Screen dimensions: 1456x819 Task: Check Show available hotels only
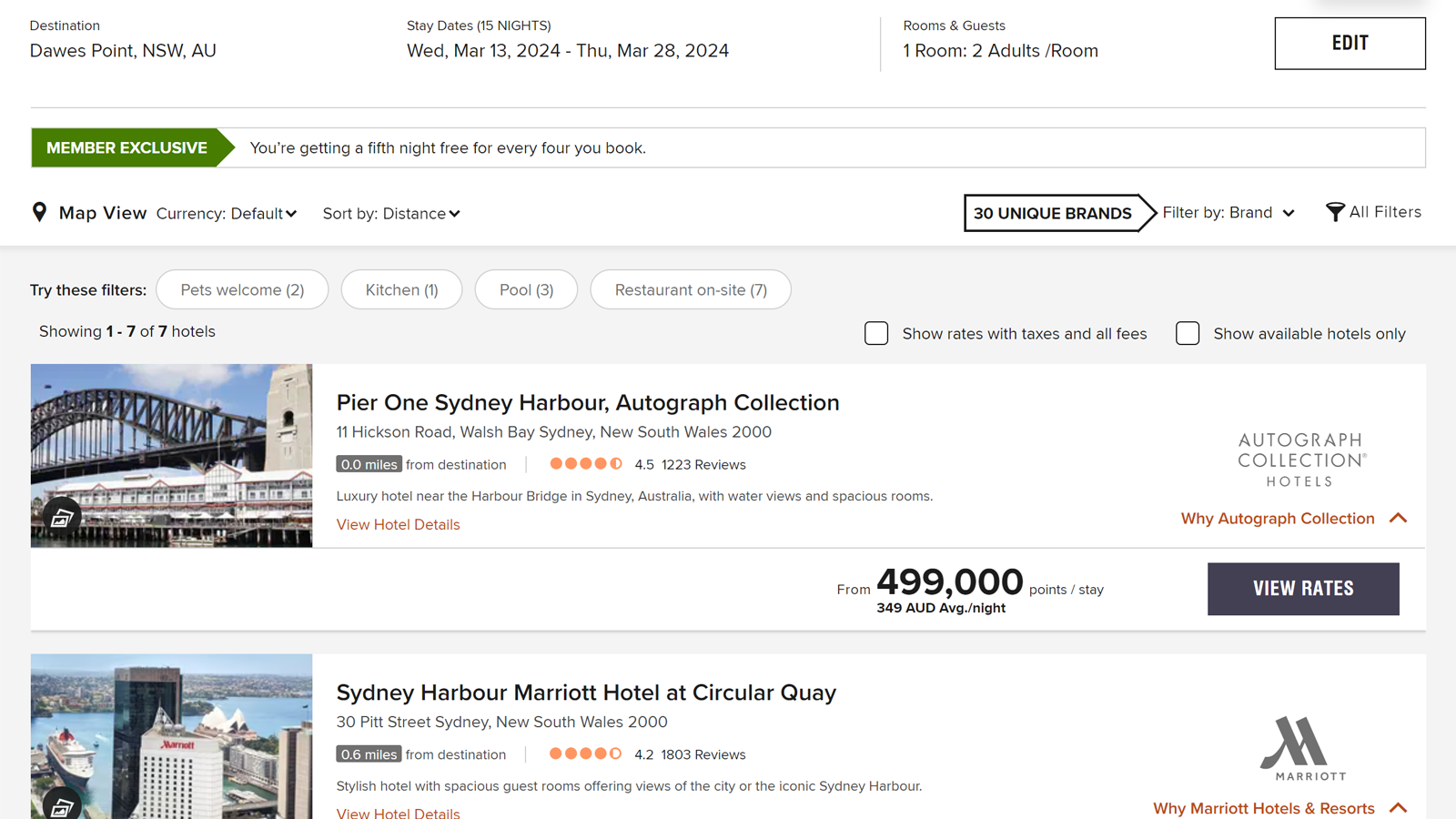[x=1188, y=333]
